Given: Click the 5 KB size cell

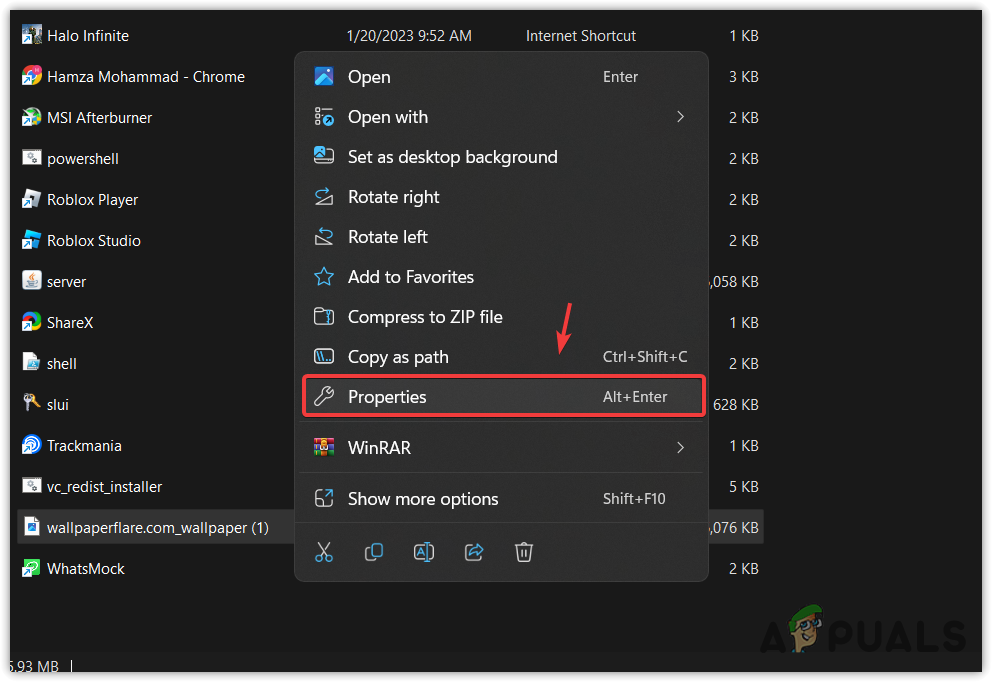Looking at the screenshot, I should click(743, 487).
